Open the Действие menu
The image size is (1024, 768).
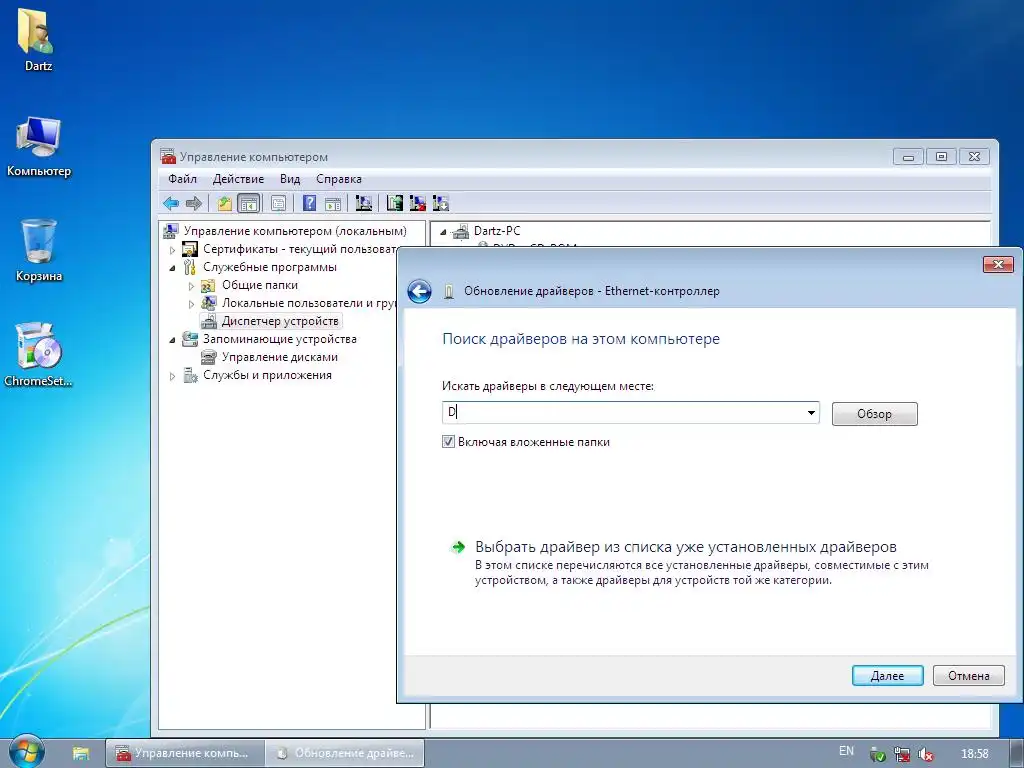pos(238,179)
